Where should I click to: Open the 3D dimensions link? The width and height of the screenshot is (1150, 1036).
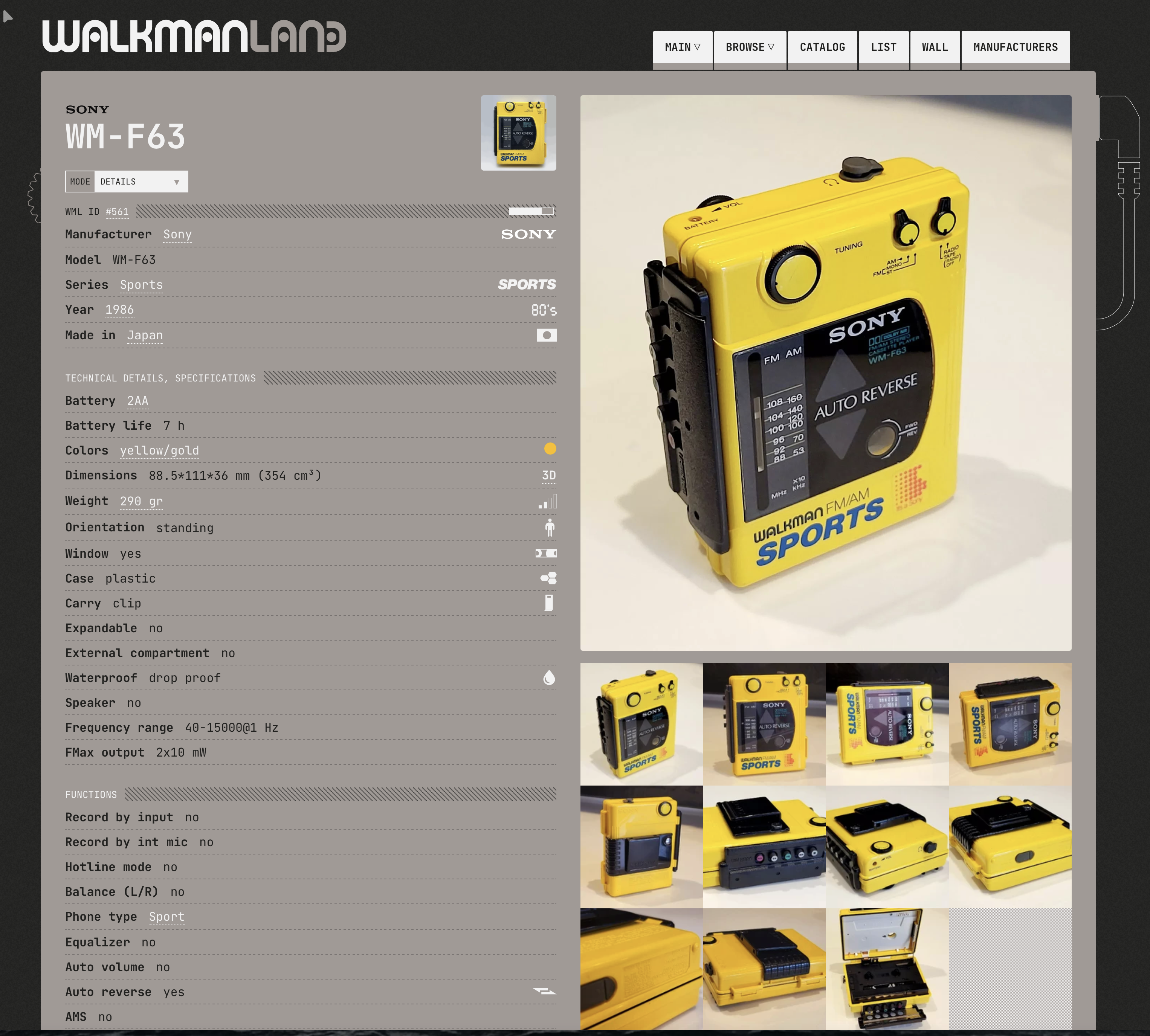549,475
